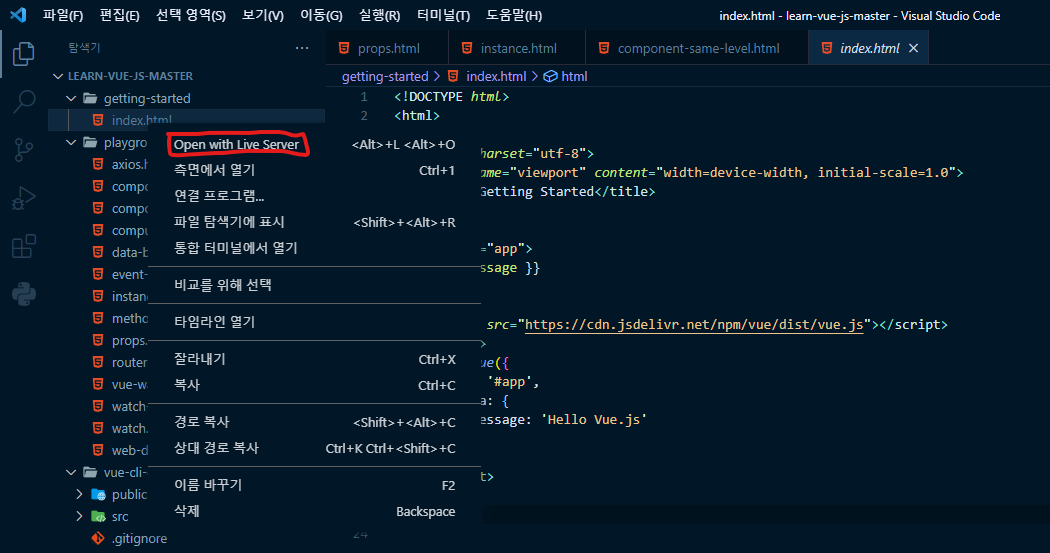Image resolution: width=1050 pixels, height=553 pixels.
Task: Open the Explorer view in activity bar
Action: [23, 54]
